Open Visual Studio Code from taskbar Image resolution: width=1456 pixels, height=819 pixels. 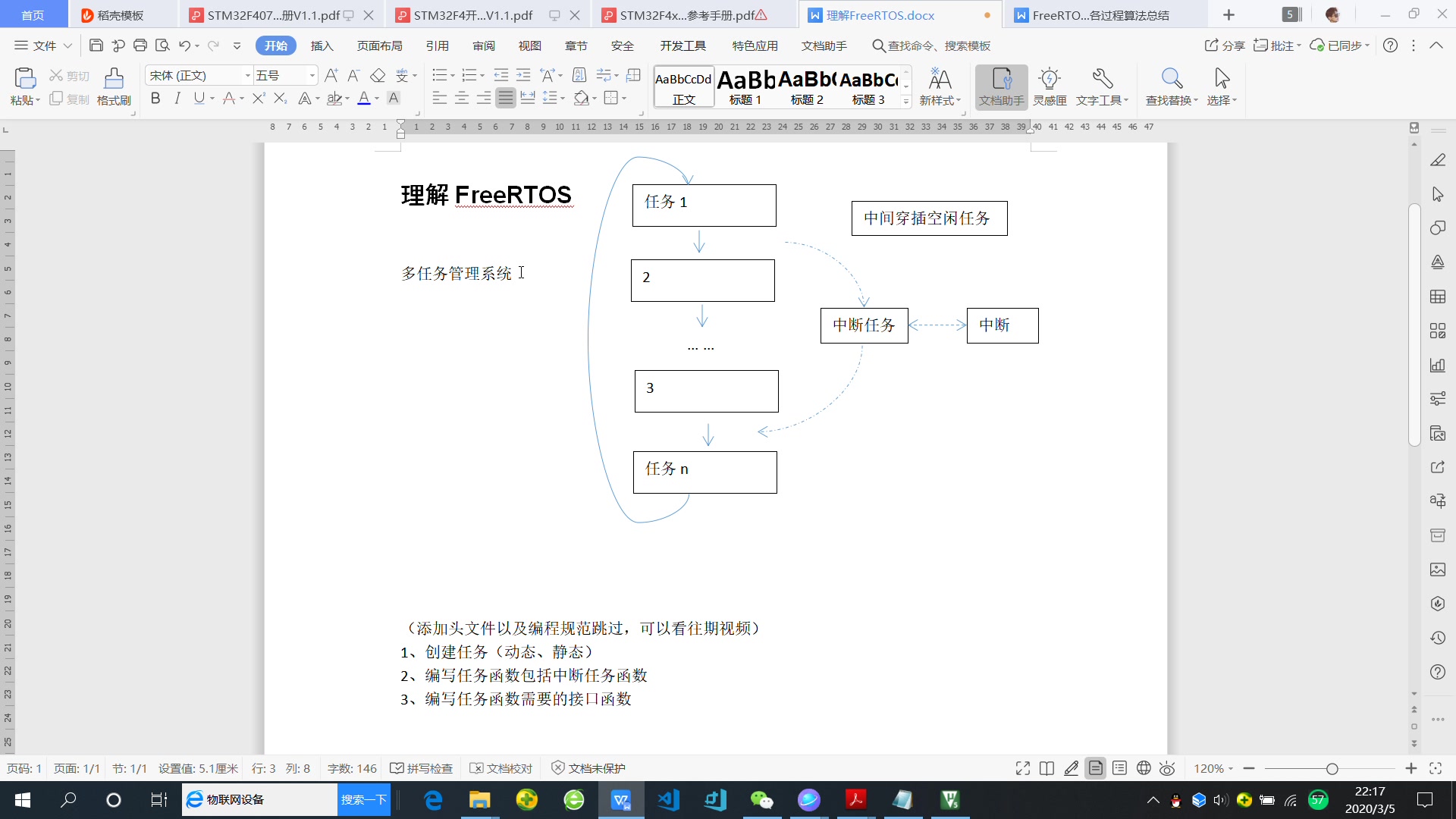coord(668,799)
